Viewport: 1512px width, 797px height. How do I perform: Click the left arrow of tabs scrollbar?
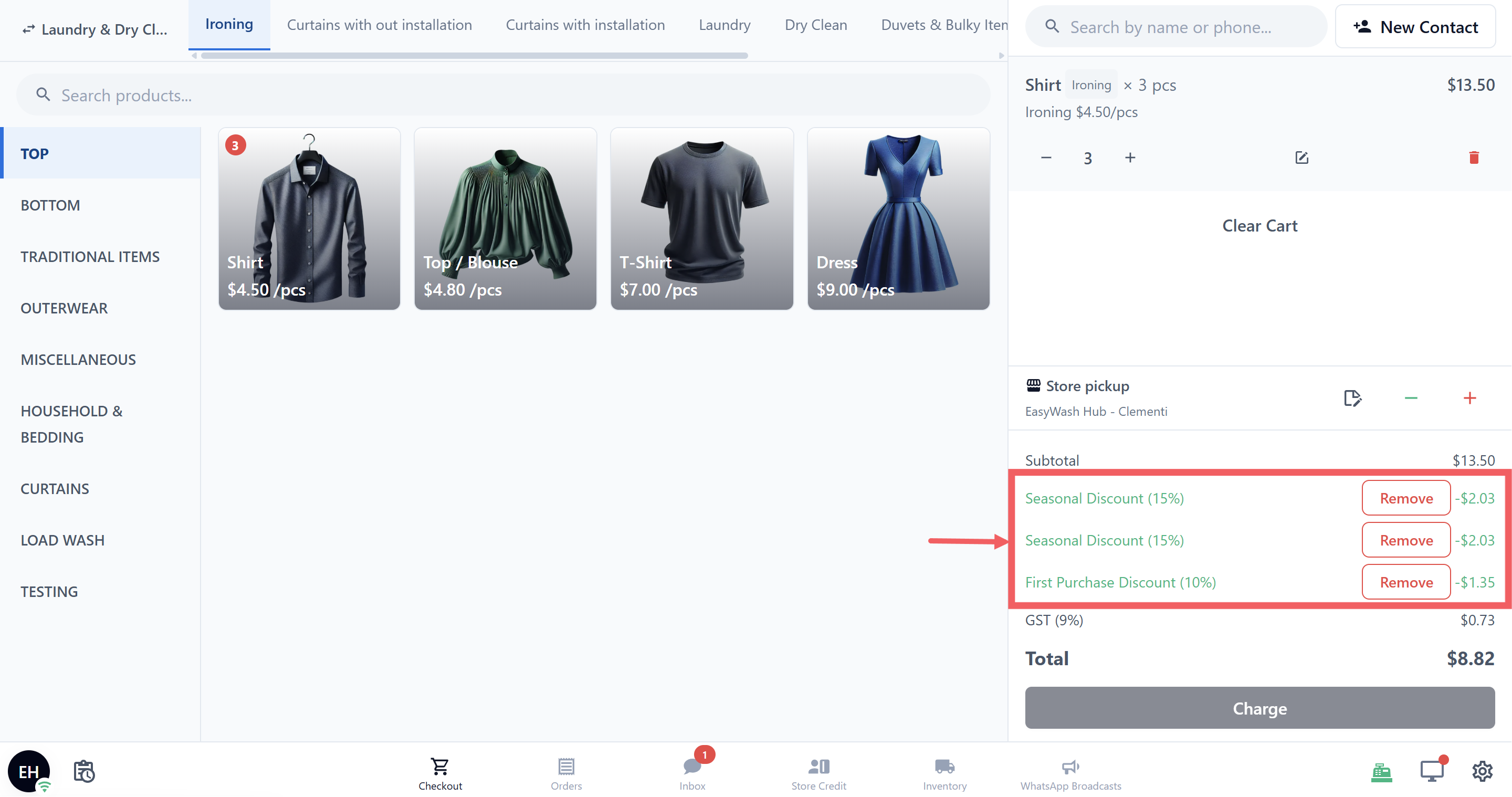(194, 56)
